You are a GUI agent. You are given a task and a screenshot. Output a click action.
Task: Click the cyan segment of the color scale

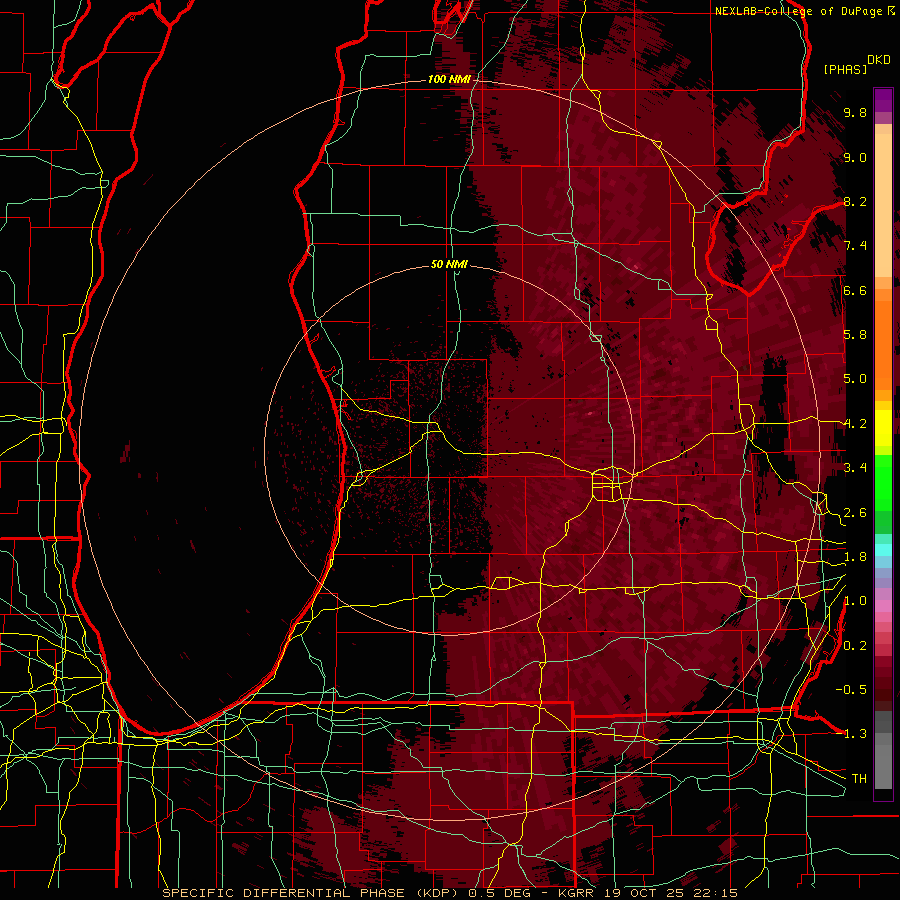point(883,549)
